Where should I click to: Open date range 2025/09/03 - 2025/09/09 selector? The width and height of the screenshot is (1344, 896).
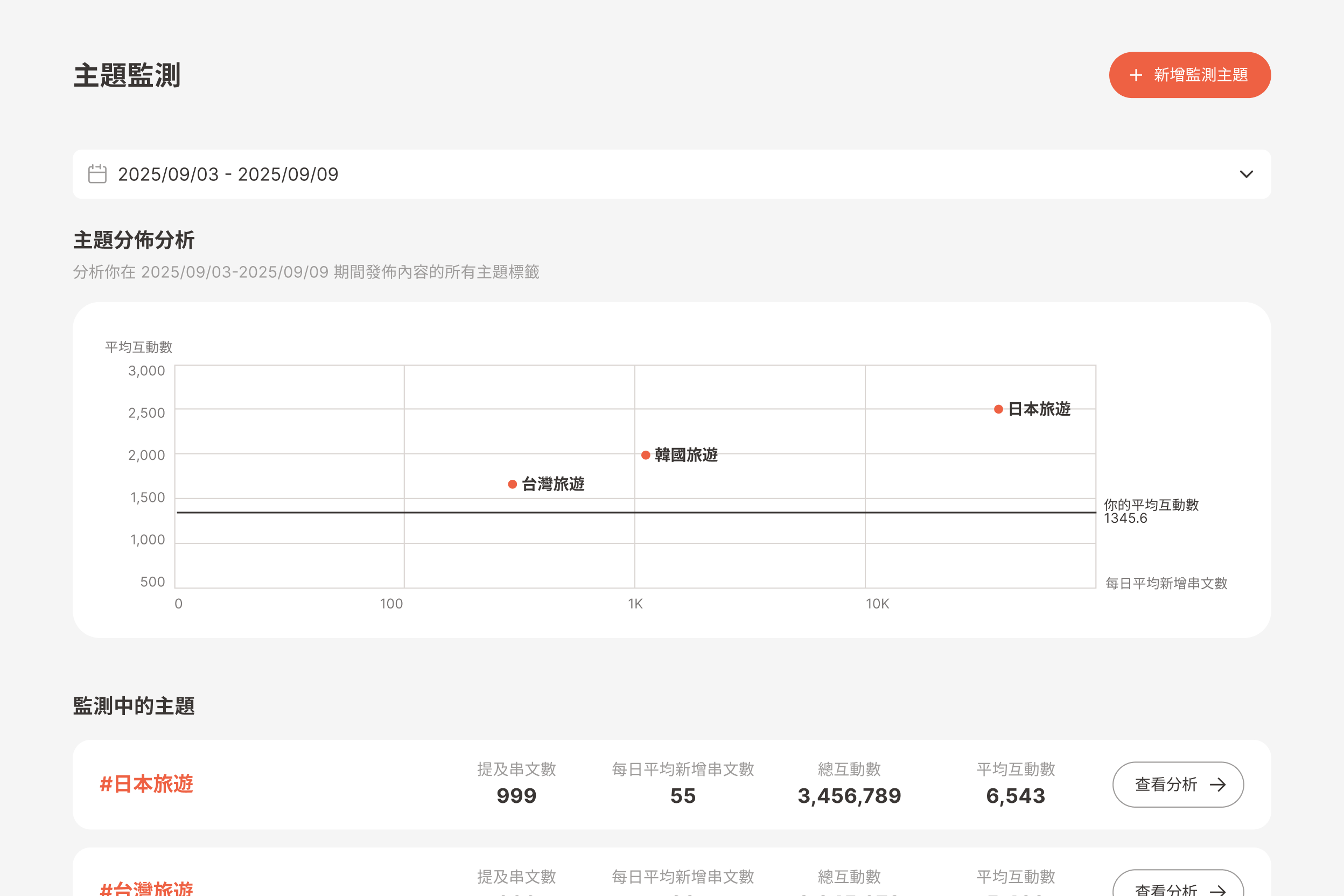(228, 174)
